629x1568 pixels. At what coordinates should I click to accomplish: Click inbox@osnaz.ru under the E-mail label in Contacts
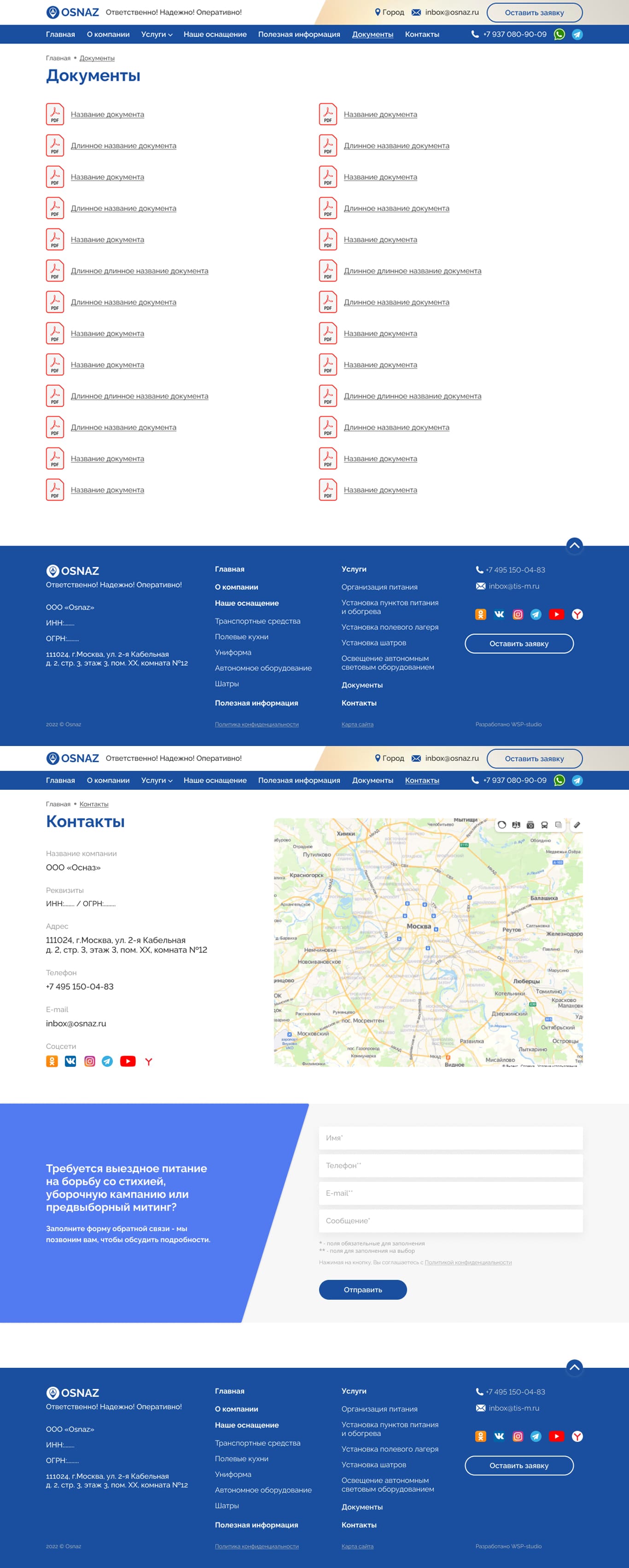pos(76,1024)
